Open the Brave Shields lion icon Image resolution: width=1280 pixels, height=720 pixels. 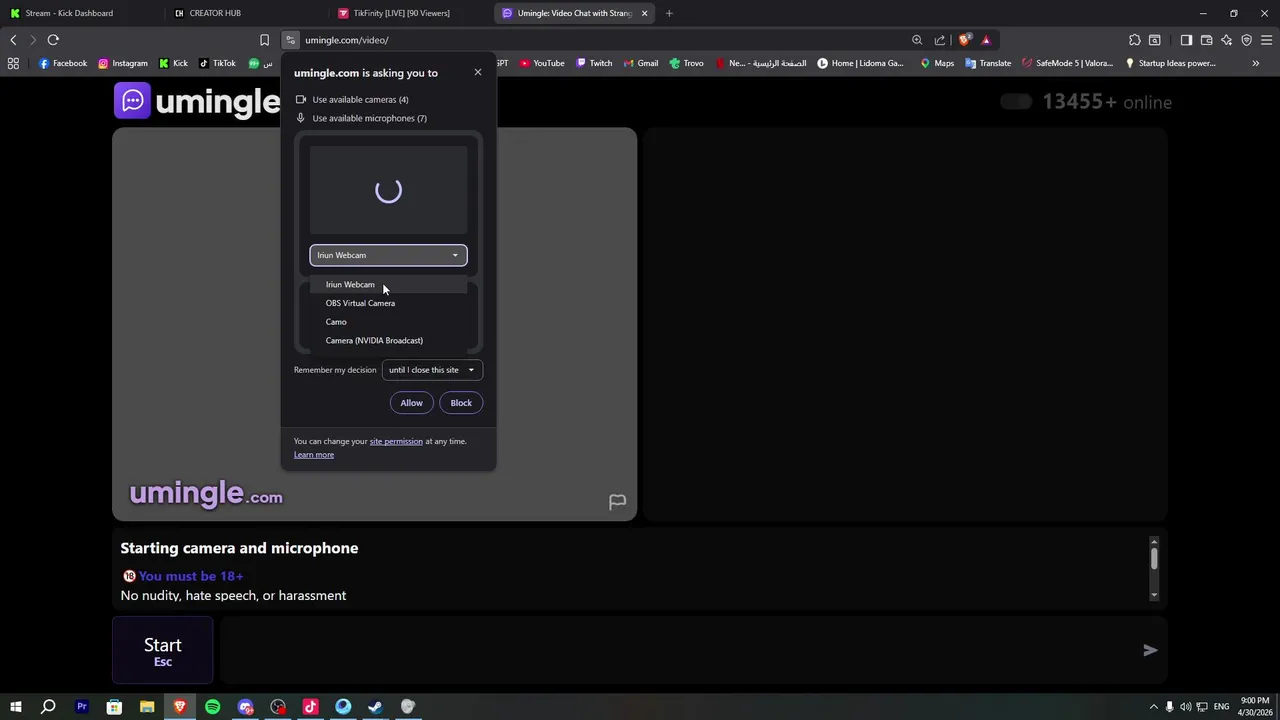[x=964, y=40]
